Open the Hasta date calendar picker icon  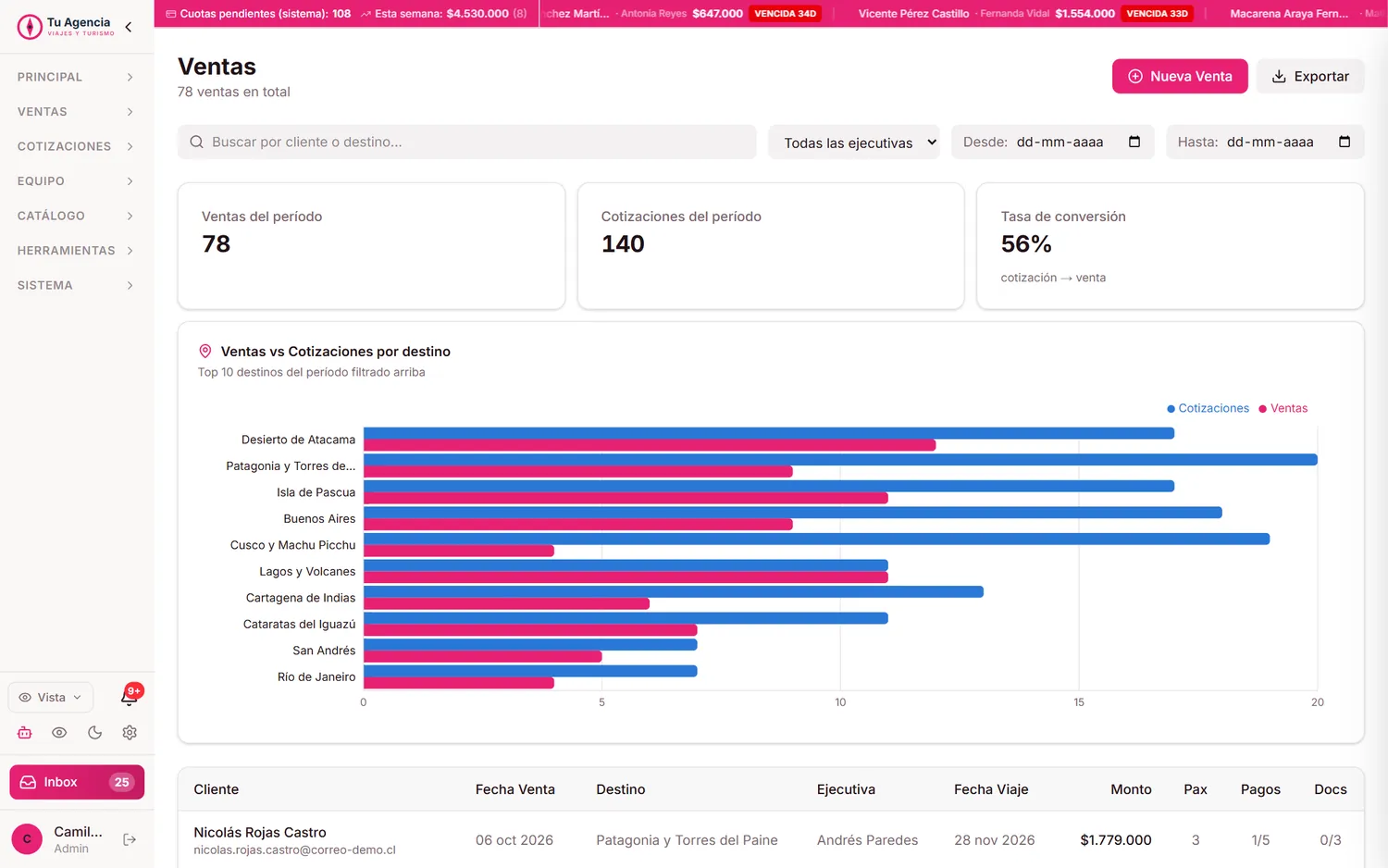1345,142
